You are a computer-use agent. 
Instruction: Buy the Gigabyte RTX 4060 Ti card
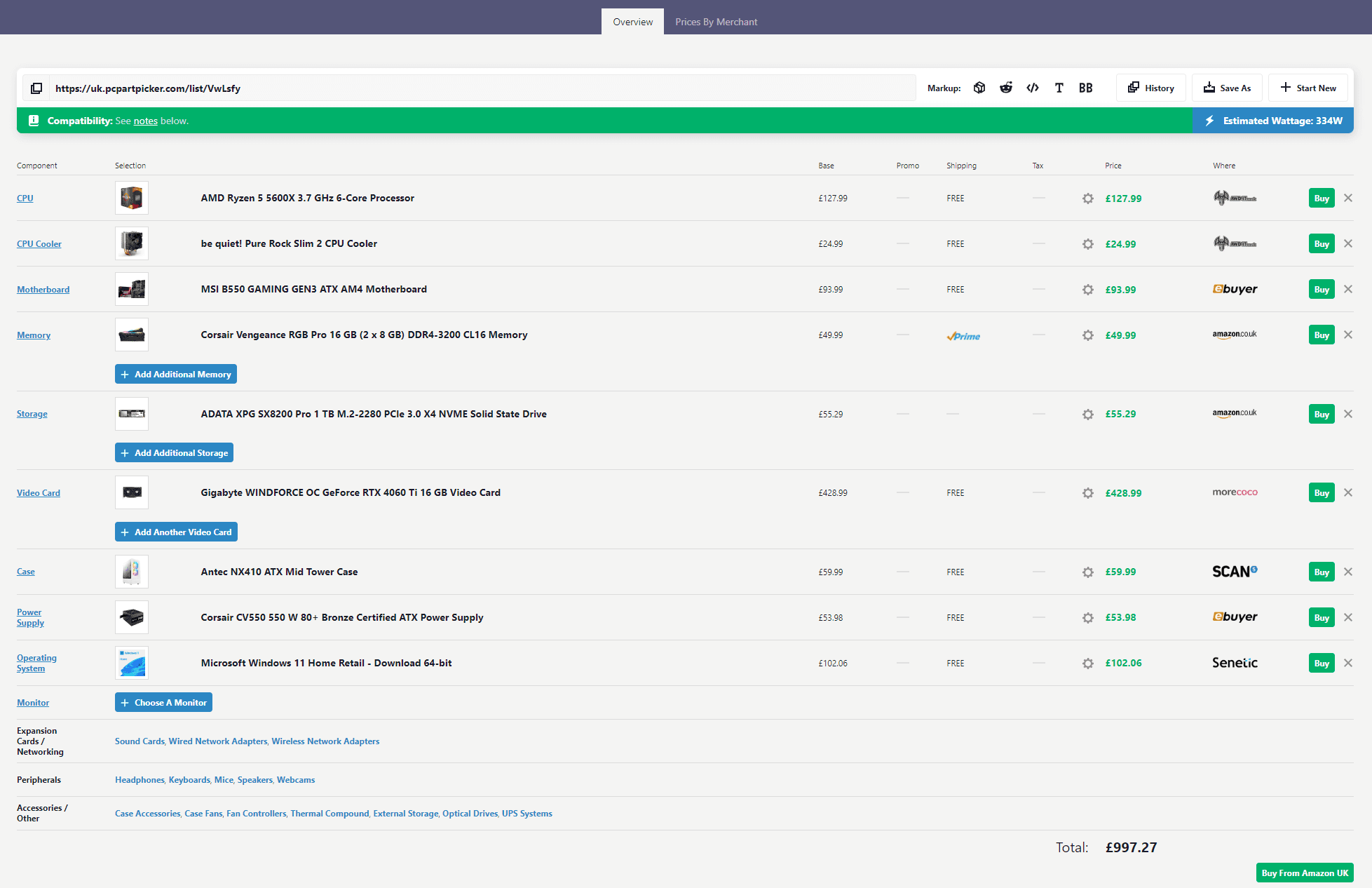[1322, 492]
